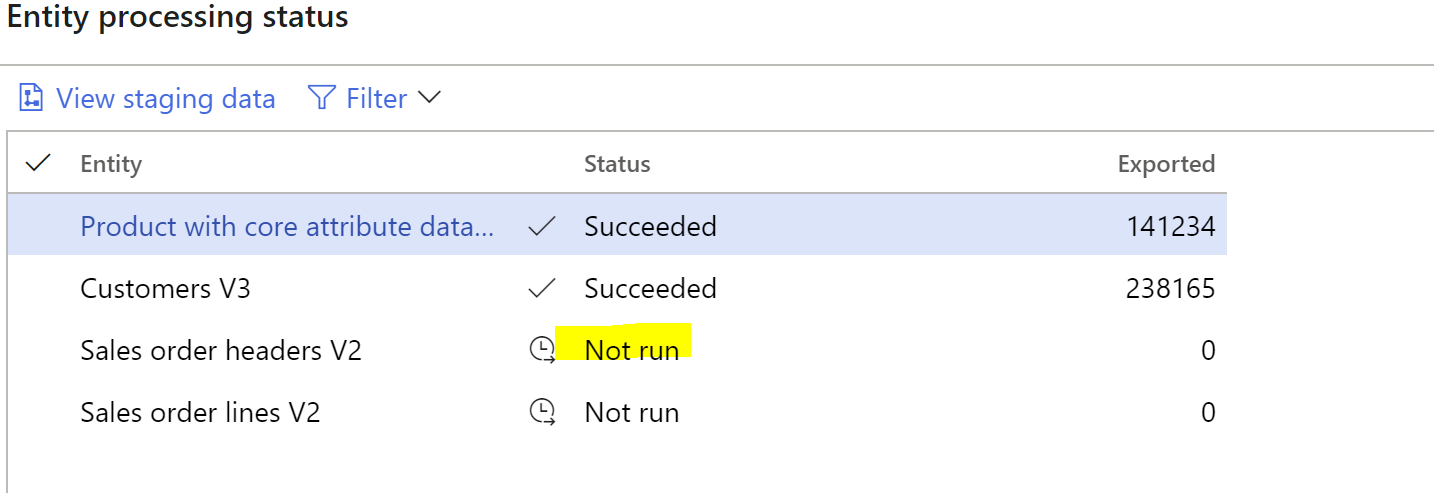Sort by the Exported column header
The width and height of the screenshot is (1434, 493).
click(x=1166, y=164)
